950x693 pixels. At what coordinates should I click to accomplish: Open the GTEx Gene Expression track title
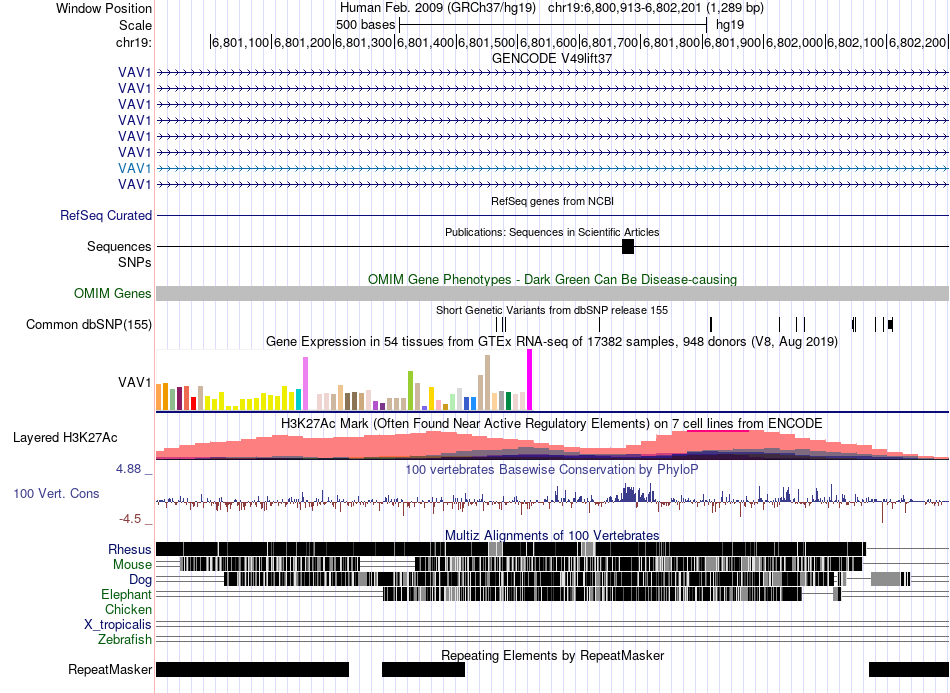tap(552, 342)
